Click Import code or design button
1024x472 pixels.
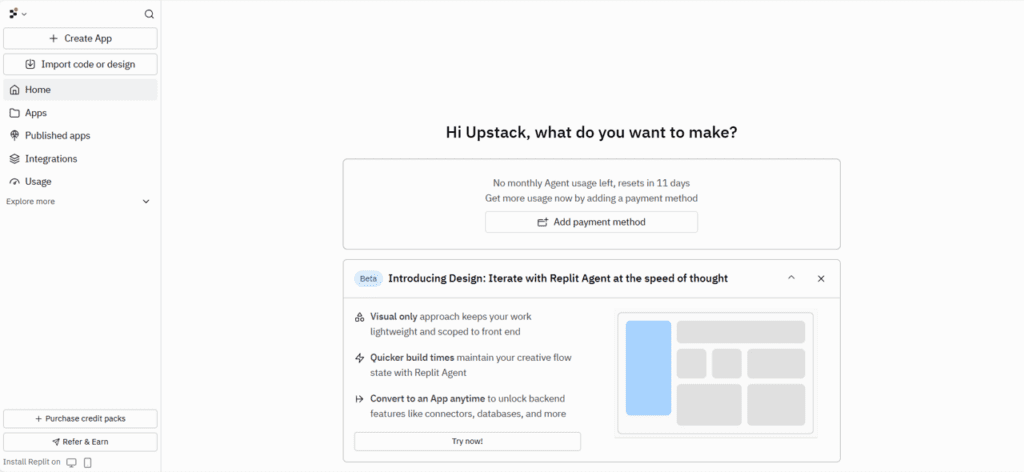click(80, 65)
